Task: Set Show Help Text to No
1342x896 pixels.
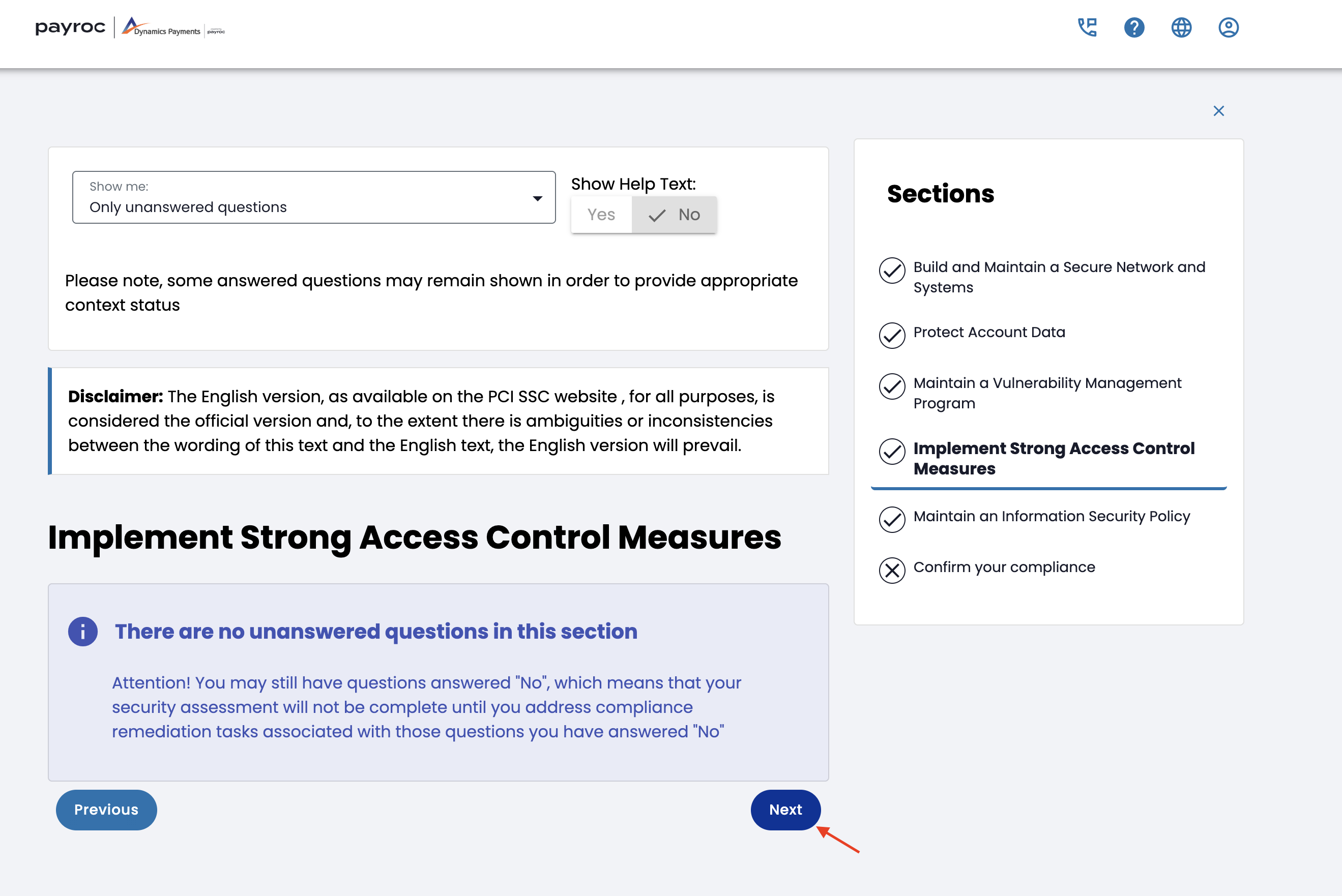Action: (x=675, y=215)
